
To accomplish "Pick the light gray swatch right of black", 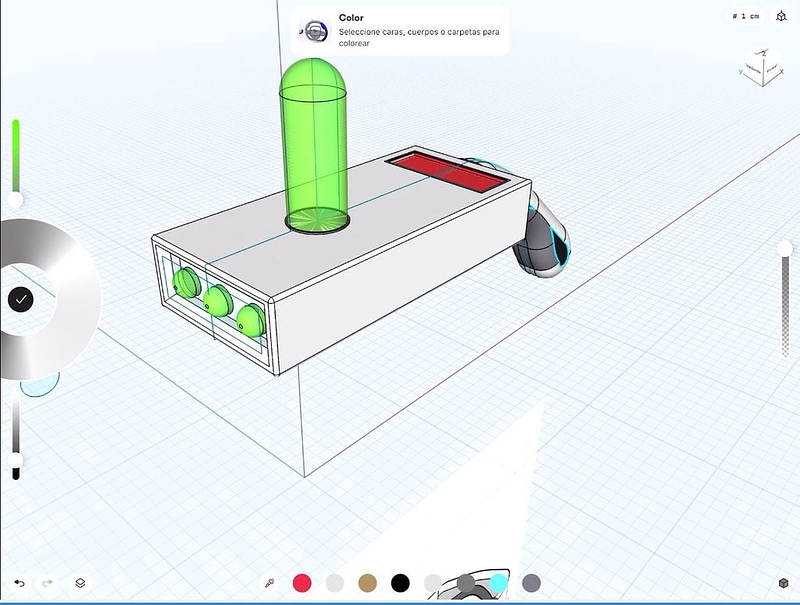I will (x=433, y=583).
